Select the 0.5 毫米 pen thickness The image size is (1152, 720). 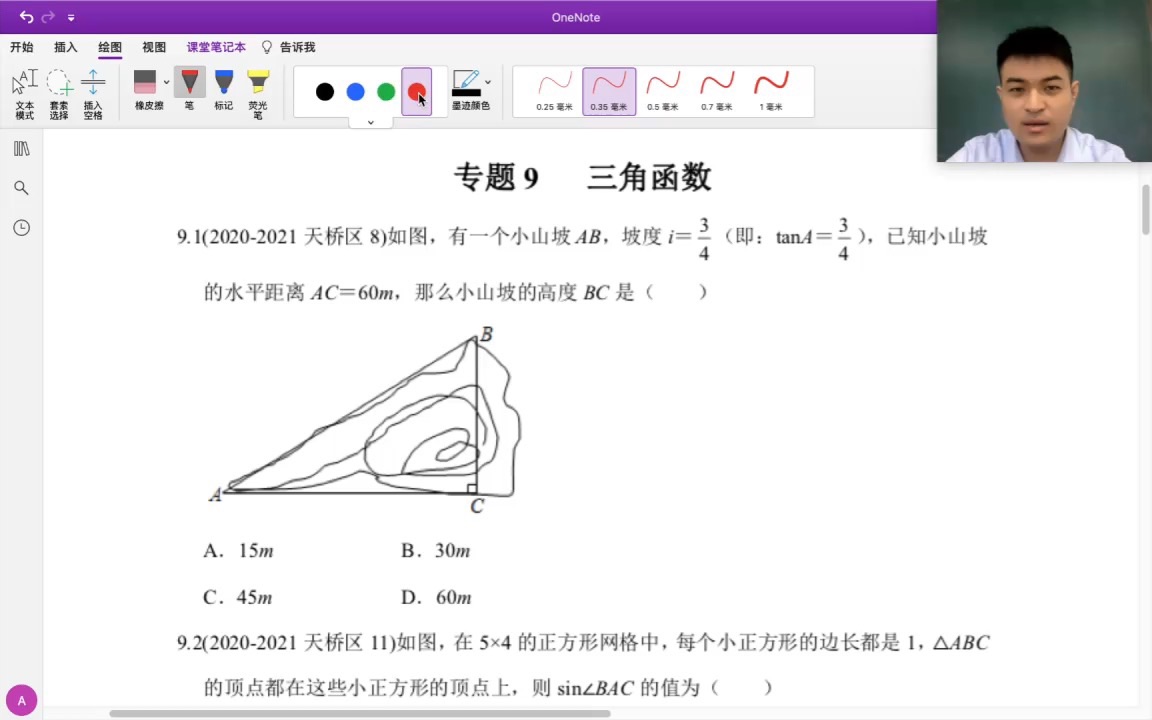tap(663, 90)
